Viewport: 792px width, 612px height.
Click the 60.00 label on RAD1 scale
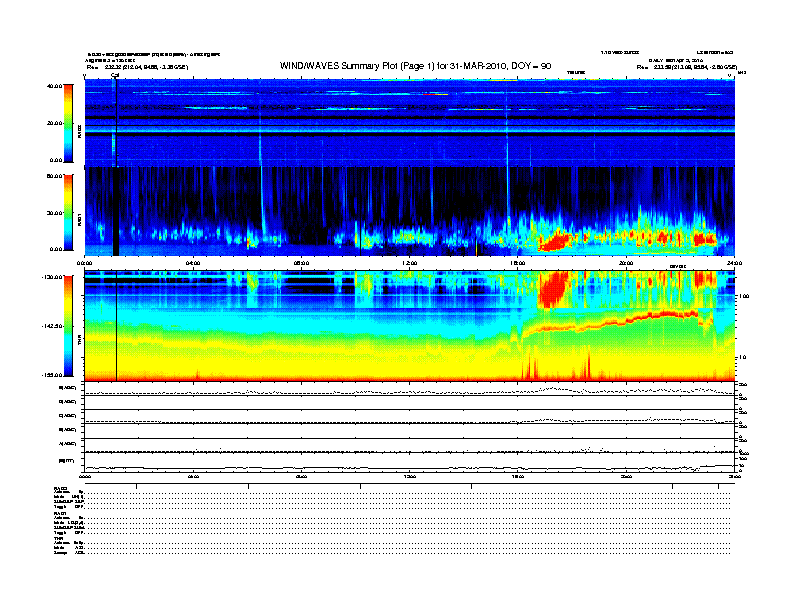[55, 176]
